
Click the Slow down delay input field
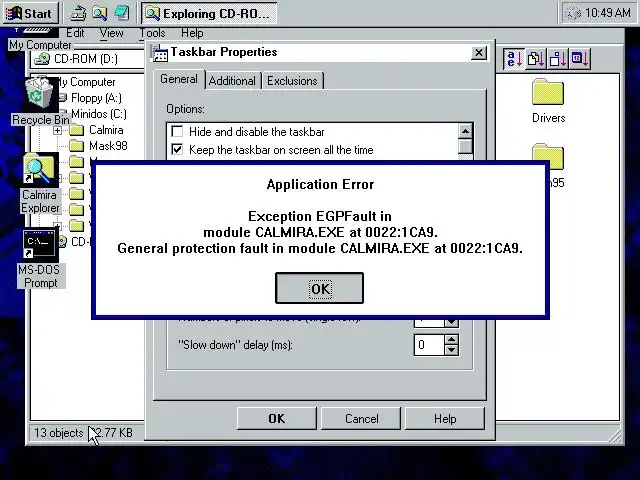click(x=429, y=345)
